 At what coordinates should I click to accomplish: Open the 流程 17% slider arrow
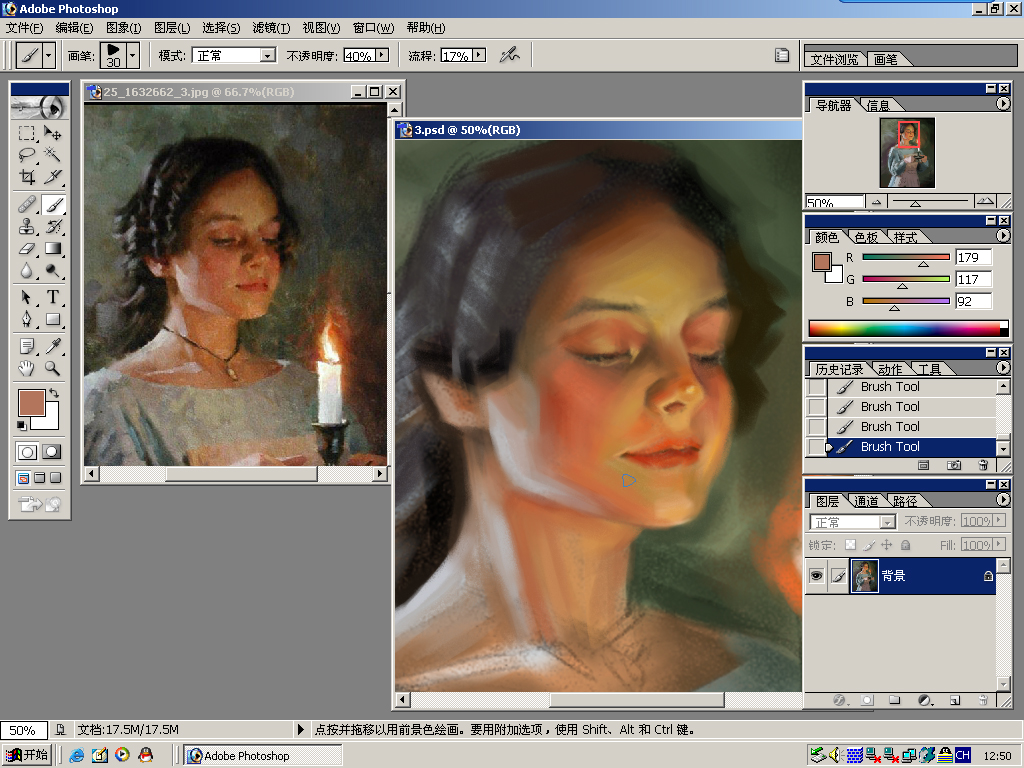point(480,56)
